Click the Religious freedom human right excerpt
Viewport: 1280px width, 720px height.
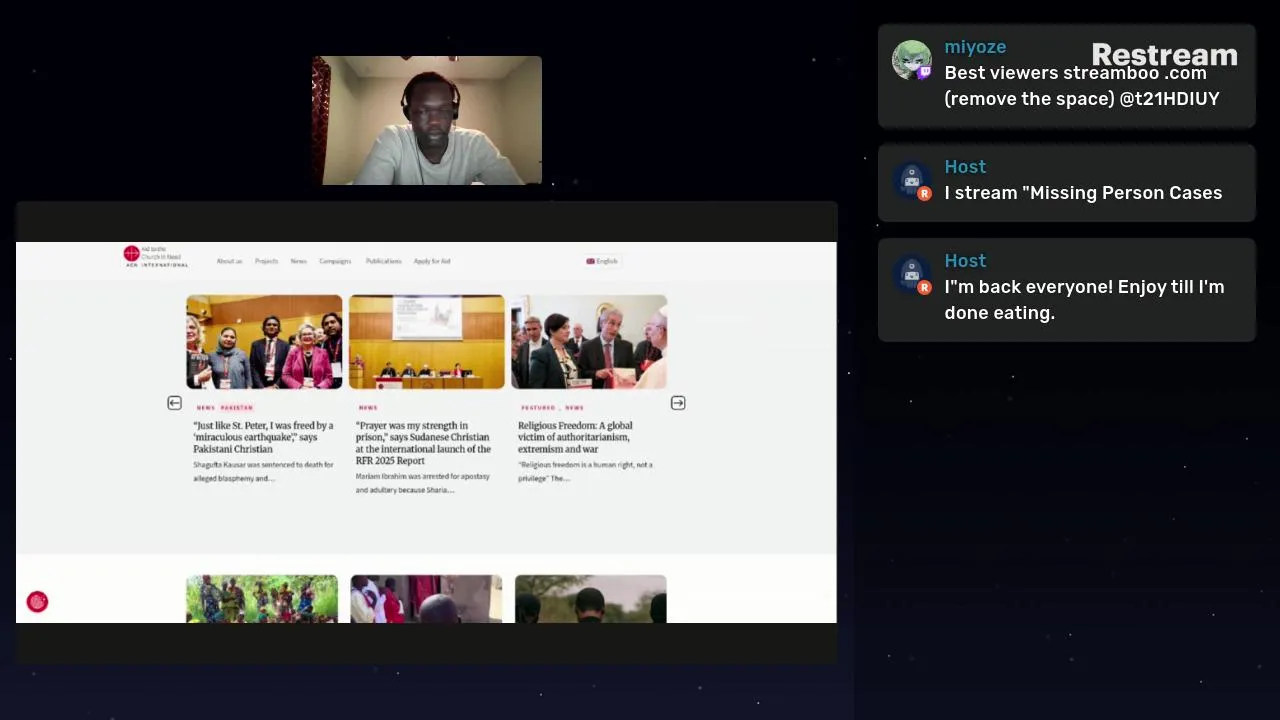coord(585,472)
